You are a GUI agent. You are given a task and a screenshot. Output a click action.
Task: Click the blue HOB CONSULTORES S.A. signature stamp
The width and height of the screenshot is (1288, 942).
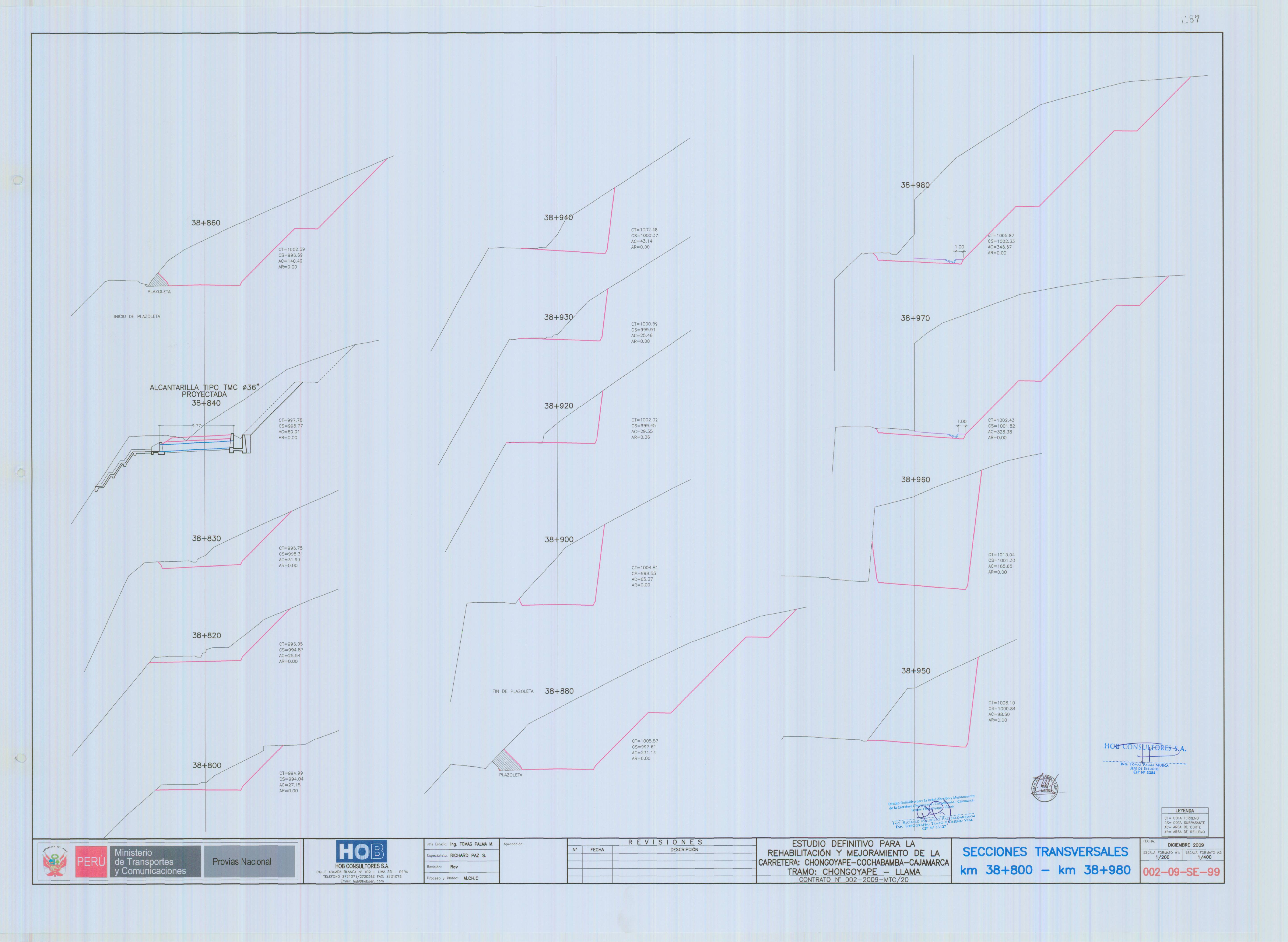1145,758
